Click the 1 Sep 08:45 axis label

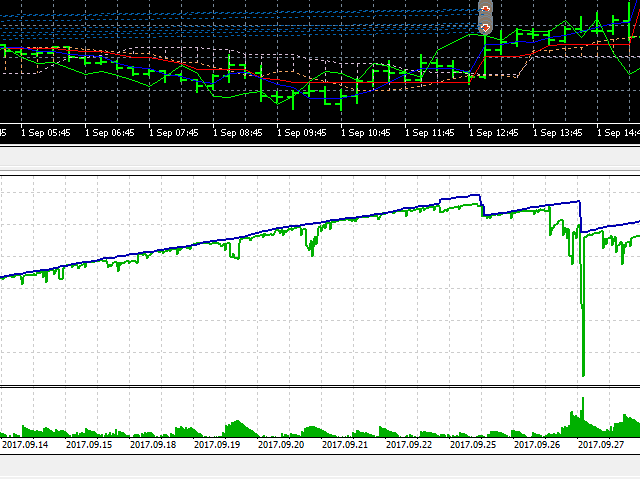tap(239, 132)
